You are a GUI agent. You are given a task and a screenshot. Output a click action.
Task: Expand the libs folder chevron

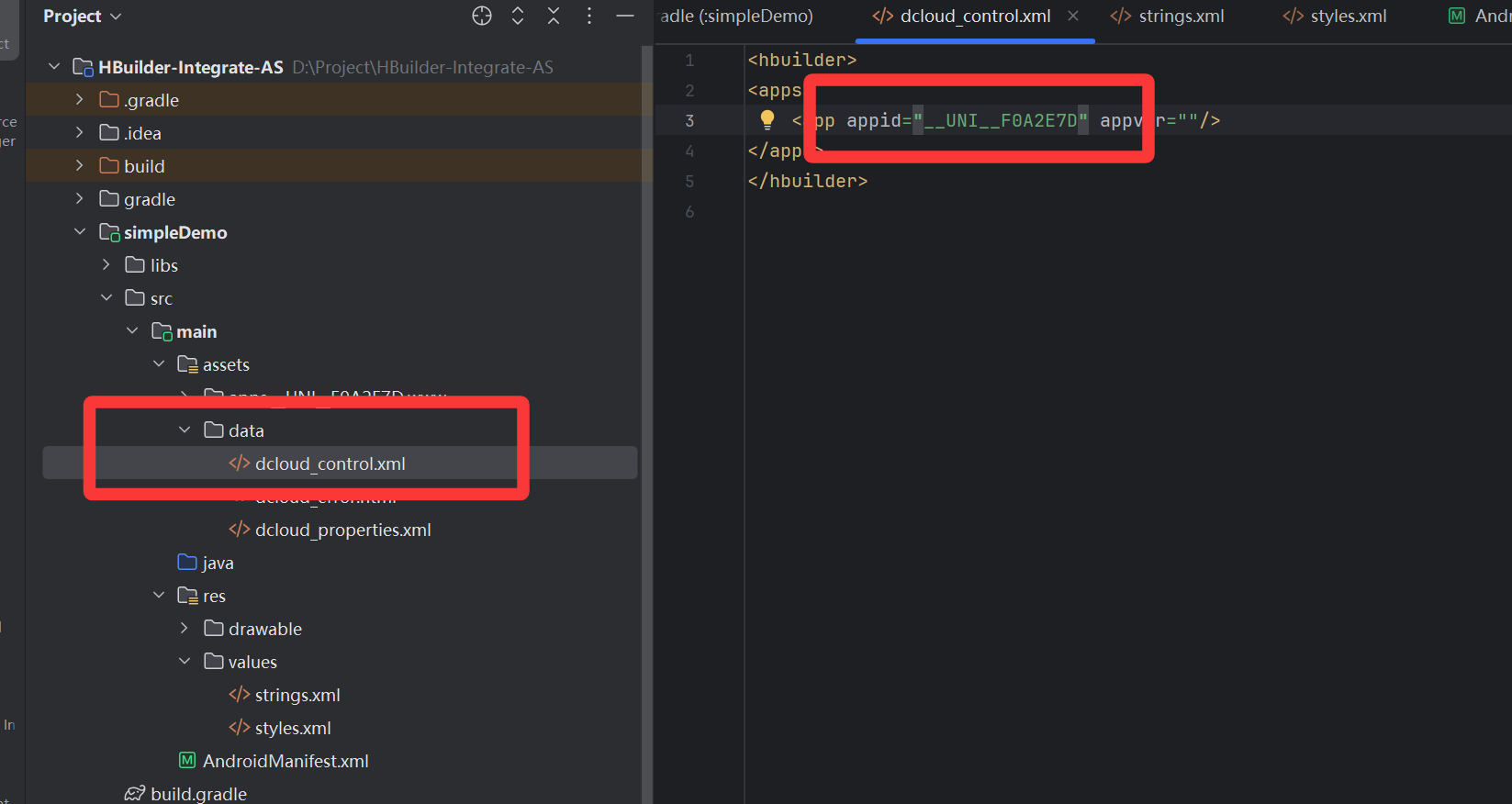(106, 264)
